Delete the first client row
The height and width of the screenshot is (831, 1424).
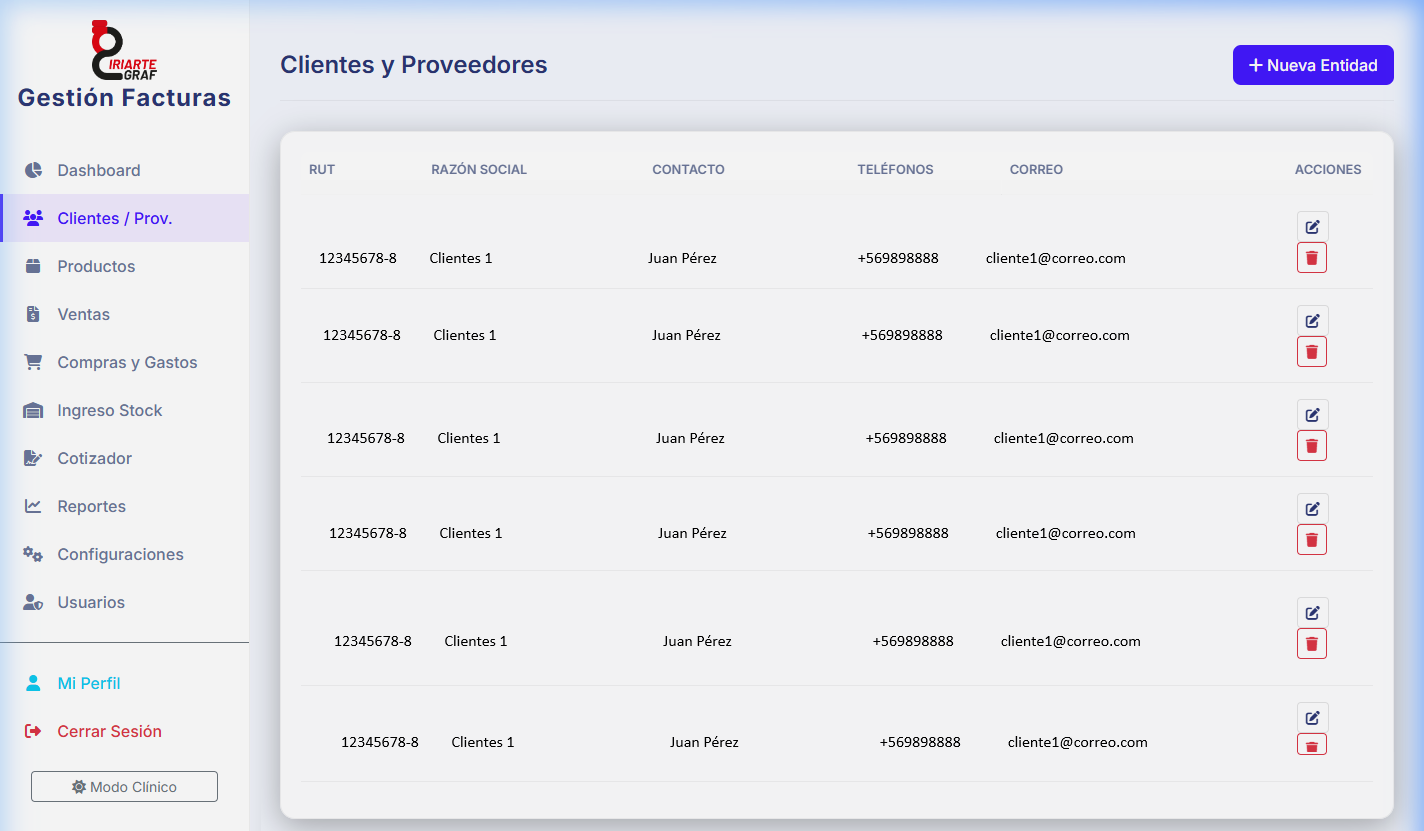[x=1312, y=258]
